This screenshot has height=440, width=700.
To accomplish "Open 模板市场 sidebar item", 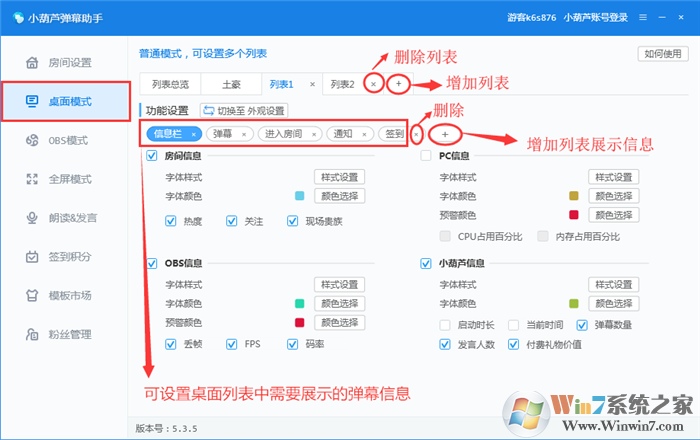I will tap(59, 295).
